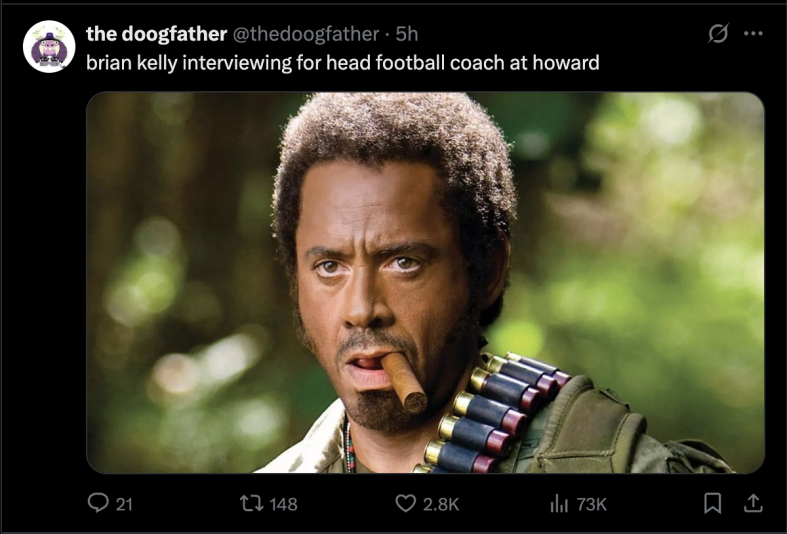
Task: Click the share upload-arrow icon
Action: point(754,503)
